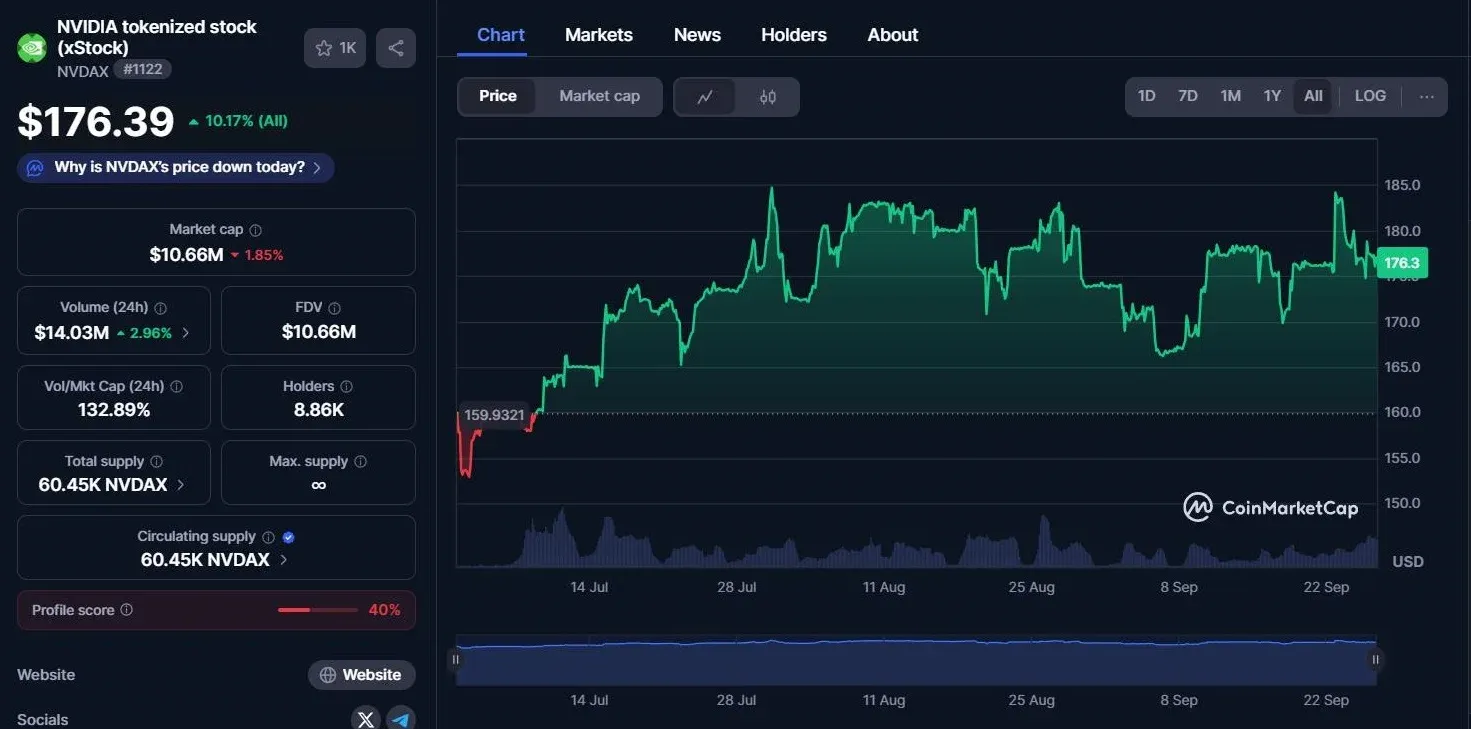Set chart range to All

(x=1313, y=96)
